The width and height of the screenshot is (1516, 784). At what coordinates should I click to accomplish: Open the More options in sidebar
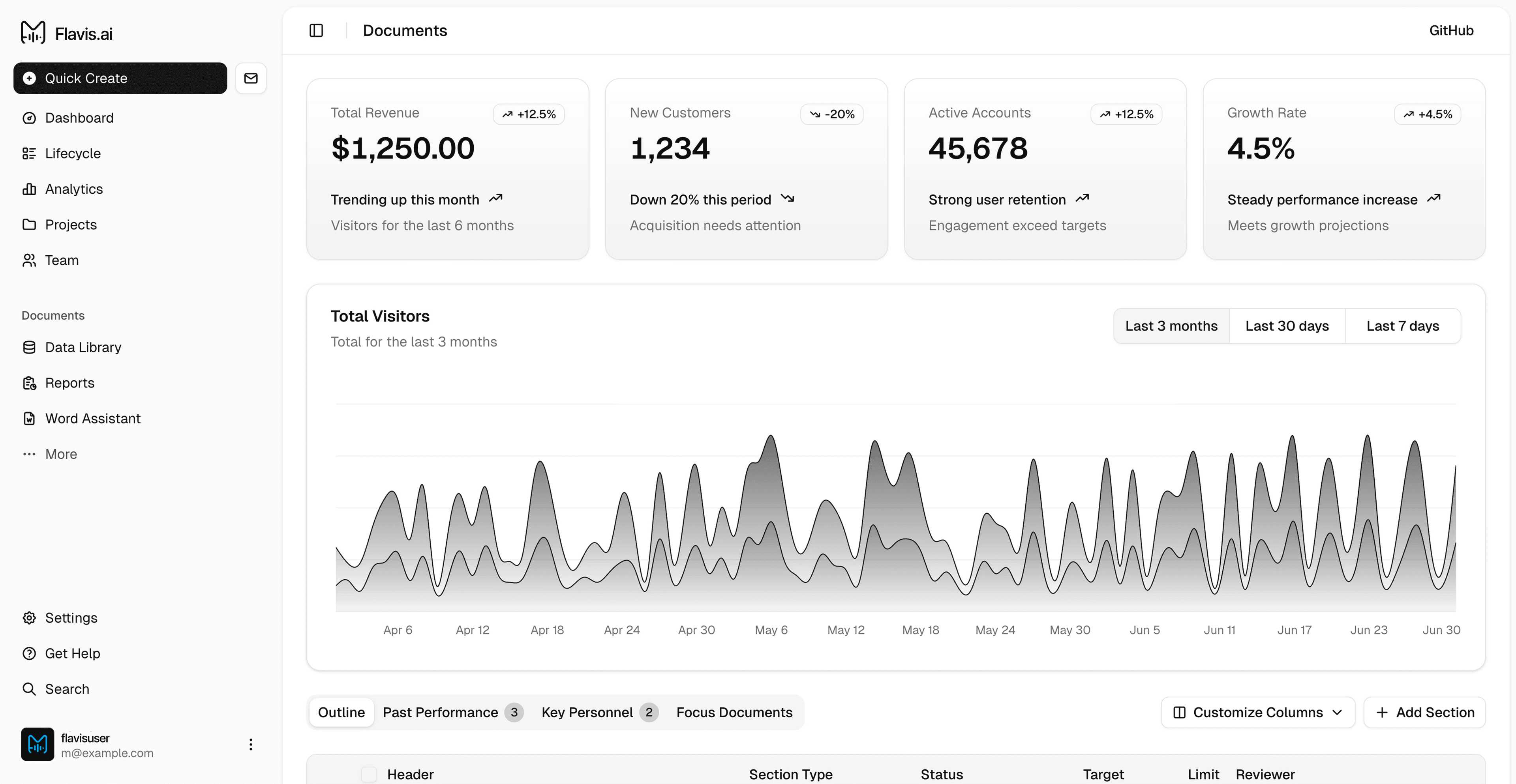coord(61,453)
